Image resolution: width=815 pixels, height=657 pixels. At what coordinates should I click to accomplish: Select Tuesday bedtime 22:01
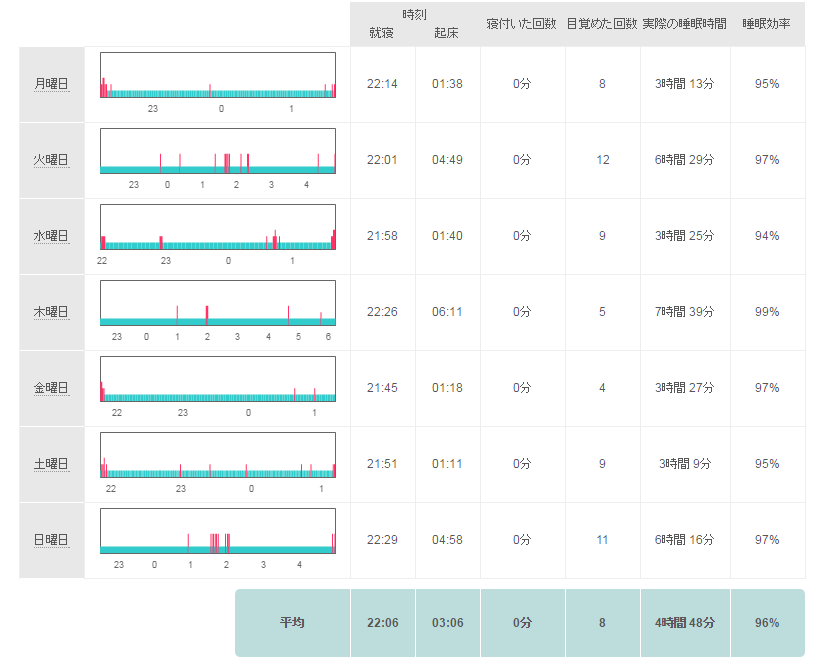(x=382, y=160)
